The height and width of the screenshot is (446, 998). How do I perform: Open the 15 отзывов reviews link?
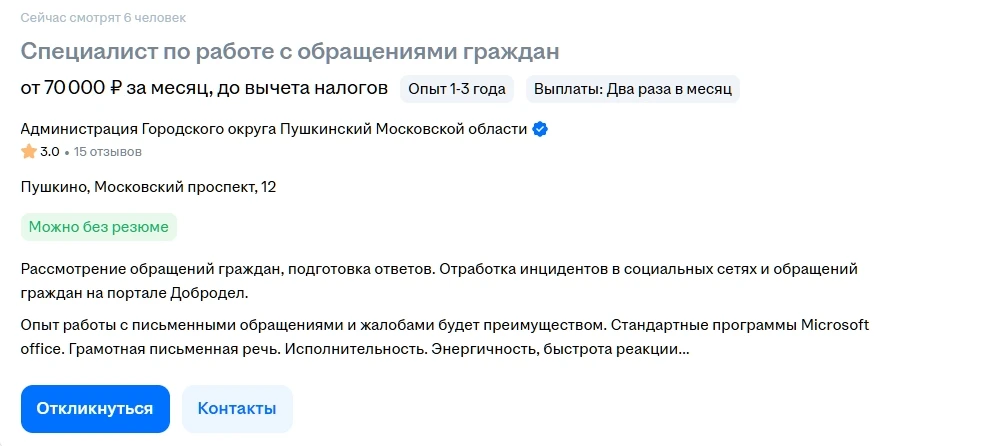108,152
